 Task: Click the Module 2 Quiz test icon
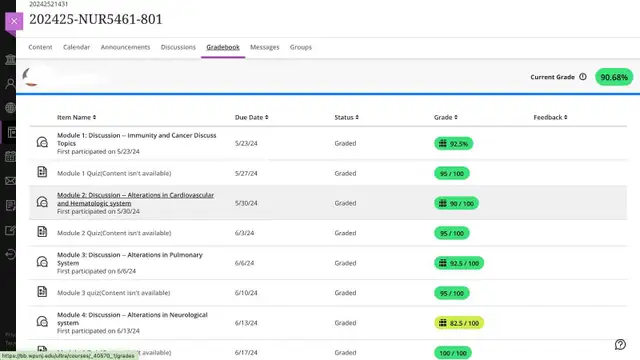(42, 232)
